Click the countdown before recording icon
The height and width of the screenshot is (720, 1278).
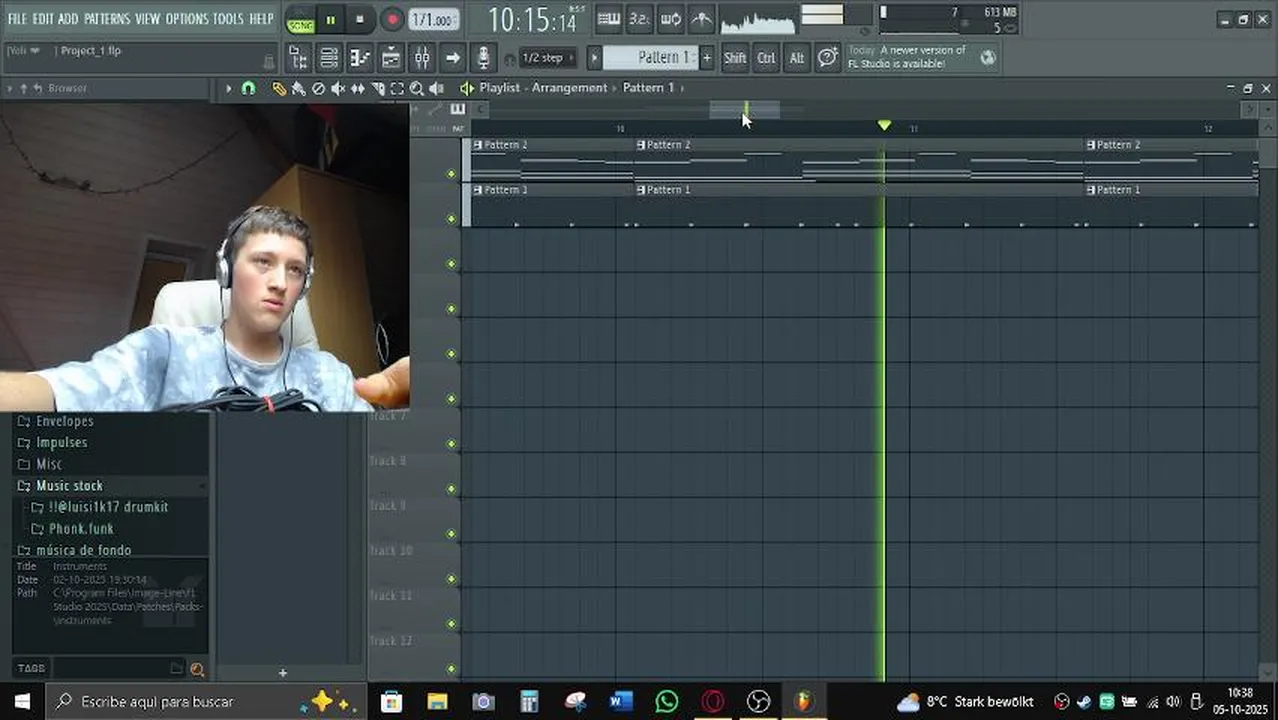tap(639, 19)
